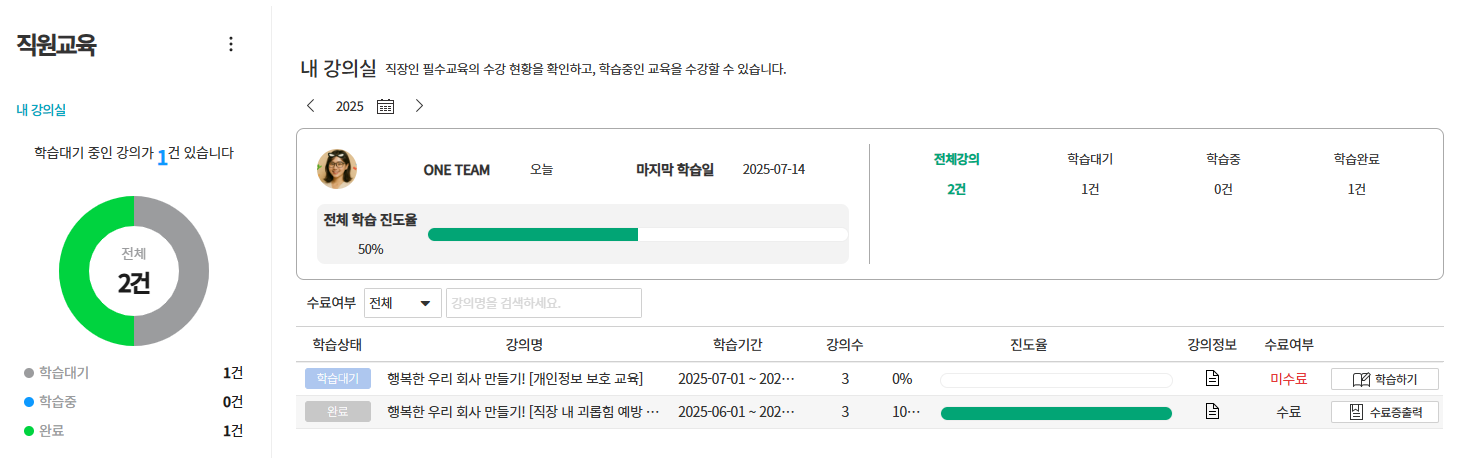The width and height of the screenshot is (1468, 458).
Task: Go to the previous year arrow
Action: pos(311,105)
